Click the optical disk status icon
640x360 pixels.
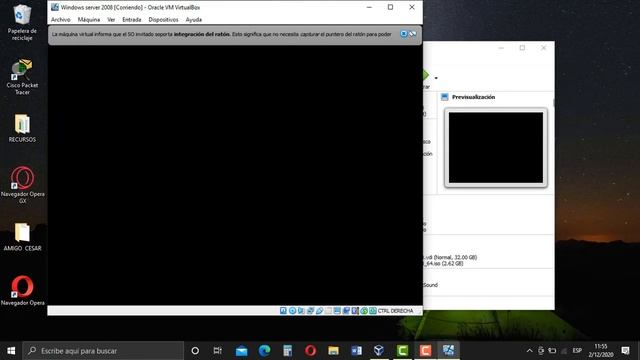pyautogui.click(x=292, y=311)
